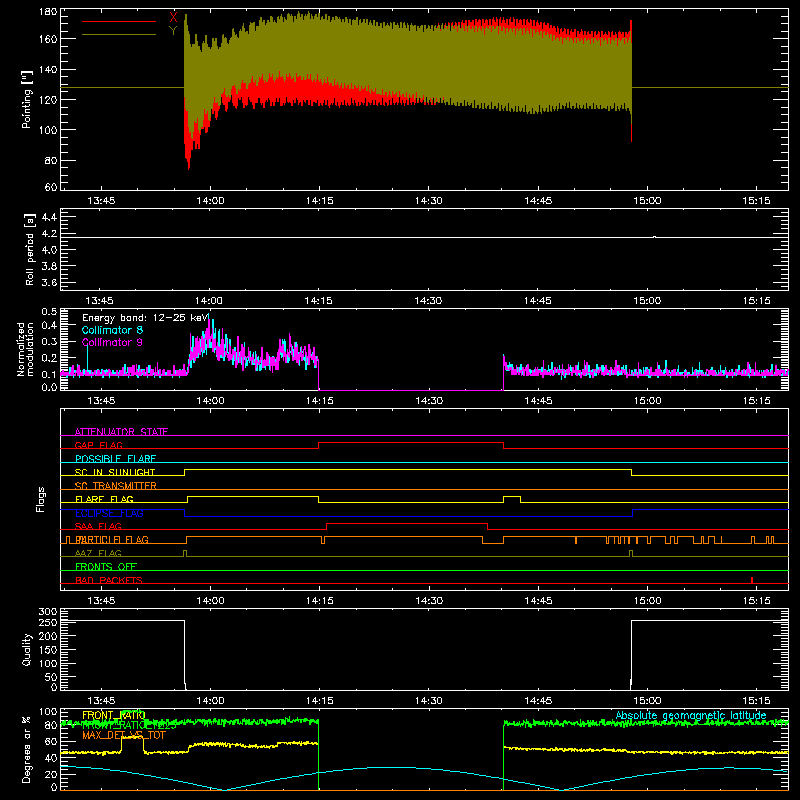
Task: Select the red 'X' legend label
Action: (x=173, y=17)
